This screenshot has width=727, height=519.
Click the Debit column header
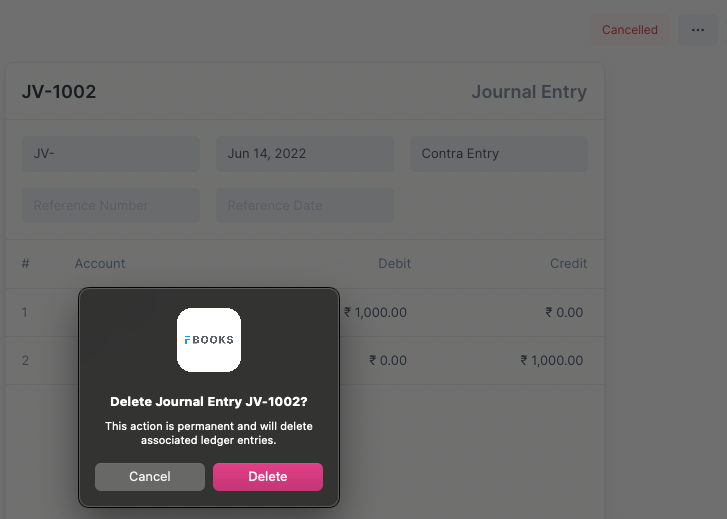394,263
